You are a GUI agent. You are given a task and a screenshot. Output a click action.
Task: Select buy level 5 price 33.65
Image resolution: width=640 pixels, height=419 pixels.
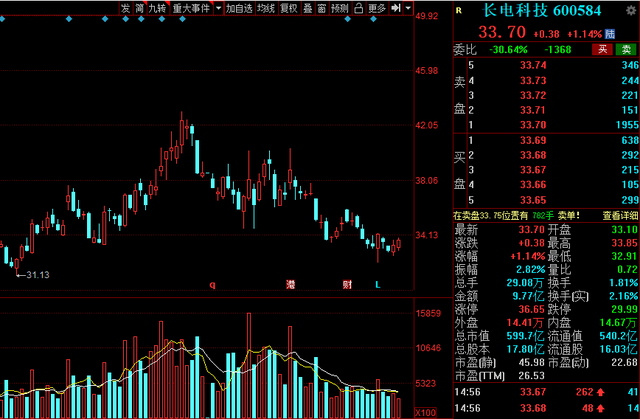(533, 200)
